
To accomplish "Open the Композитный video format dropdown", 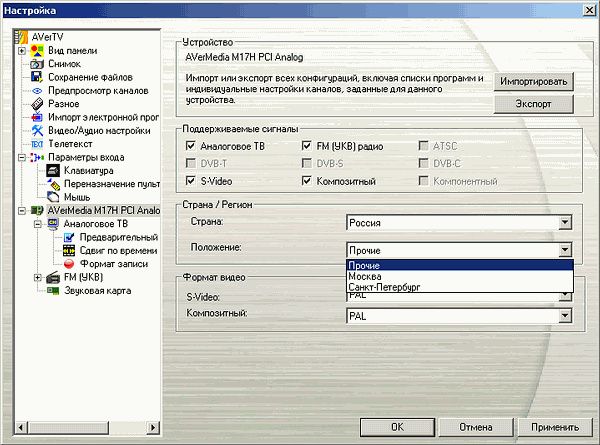I will point(565,316).
